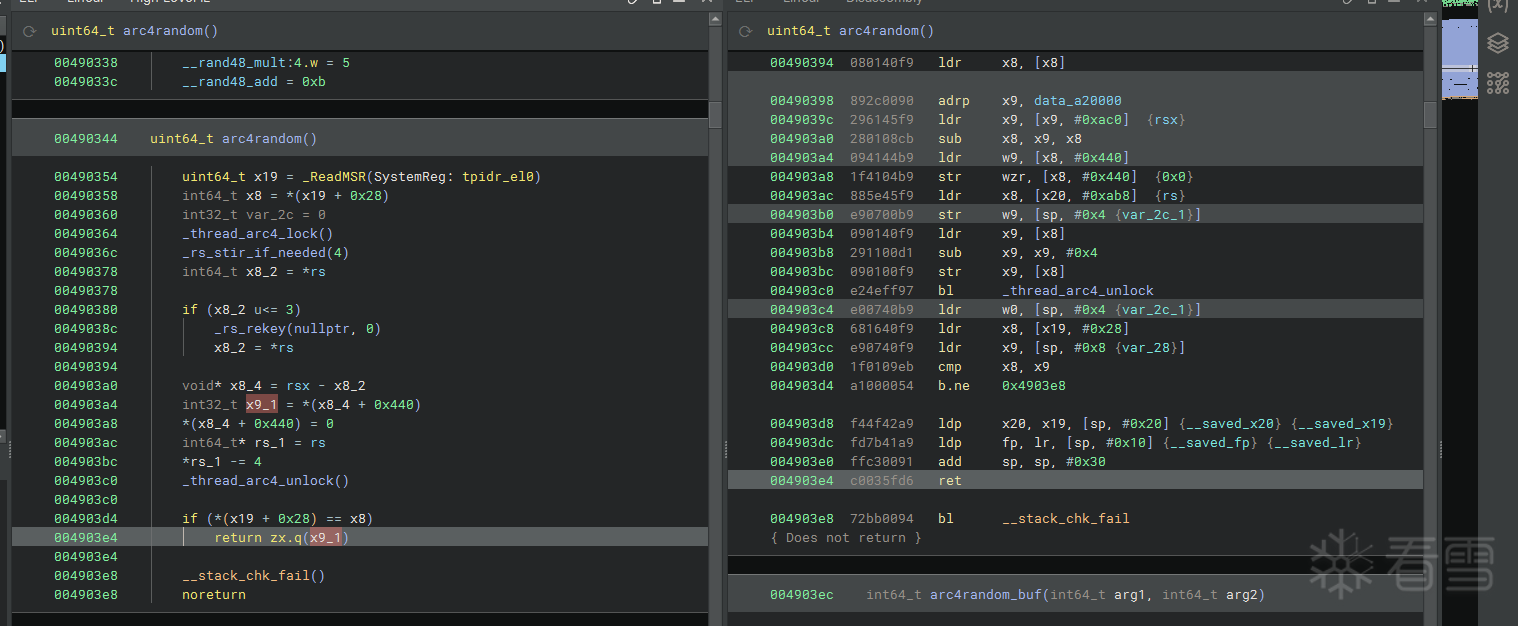Image resolution: width=1518 pixels, height=626 pixels.
Task: Select the ret instruction at 004903e4
Action: point(949,481)
